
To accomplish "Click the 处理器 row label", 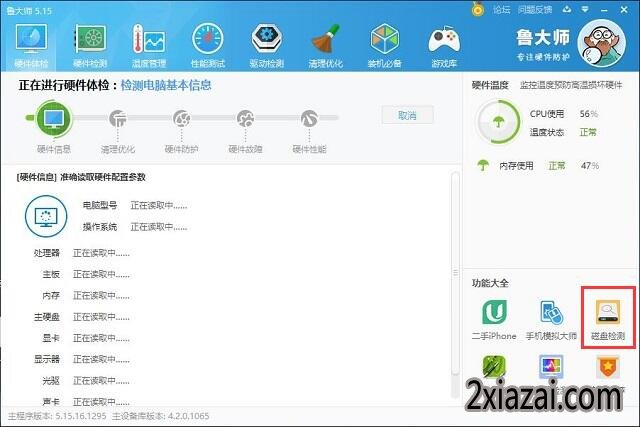I will (x=47, y=253).
